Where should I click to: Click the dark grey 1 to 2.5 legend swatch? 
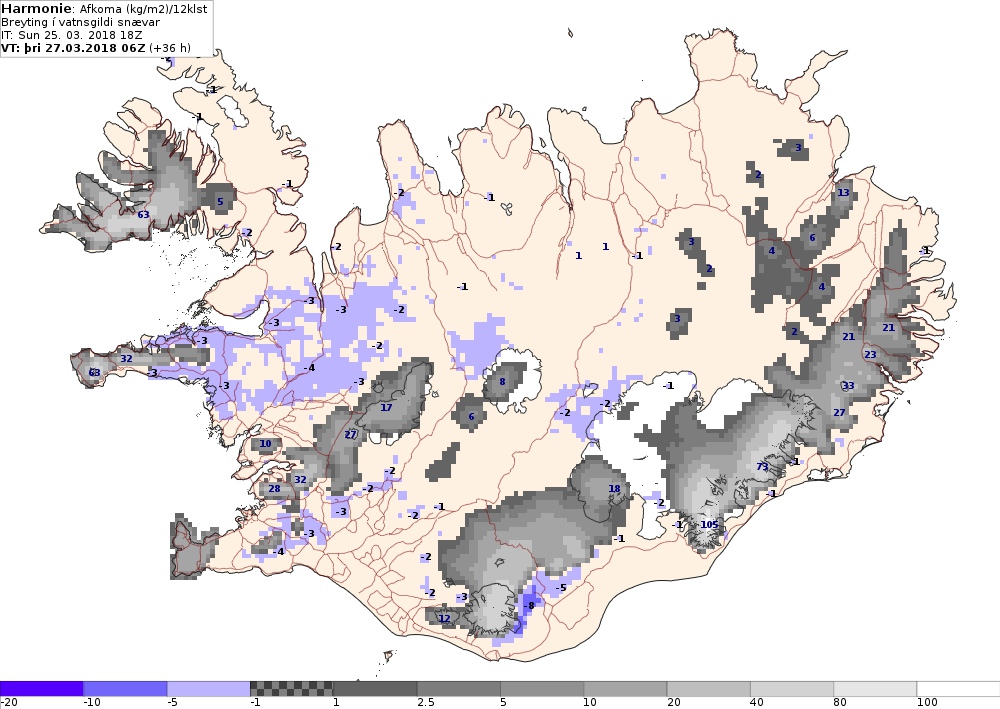click(x=375, y=689)
